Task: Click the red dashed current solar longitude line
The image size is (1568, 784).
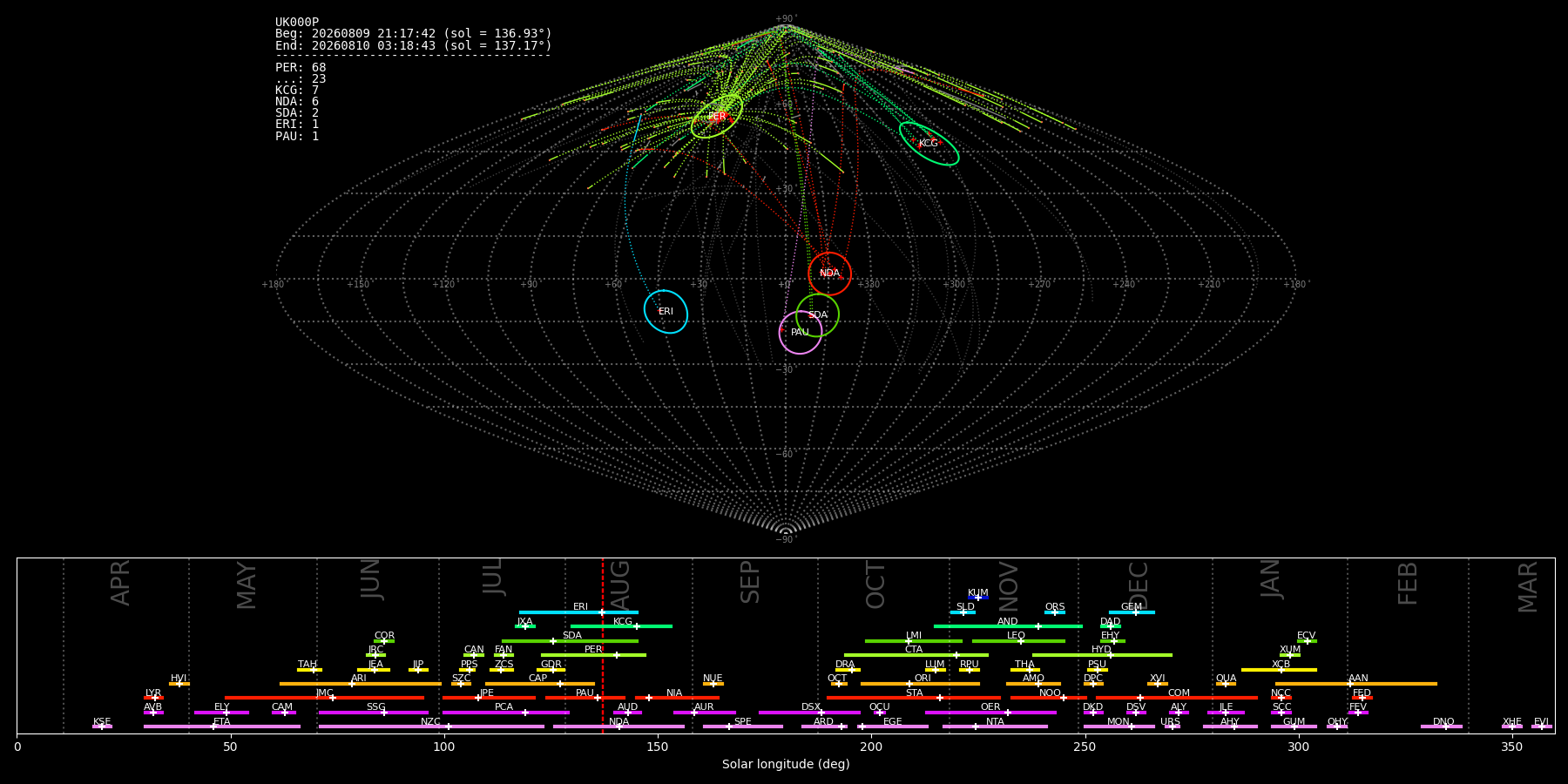Action: (602, 645)
